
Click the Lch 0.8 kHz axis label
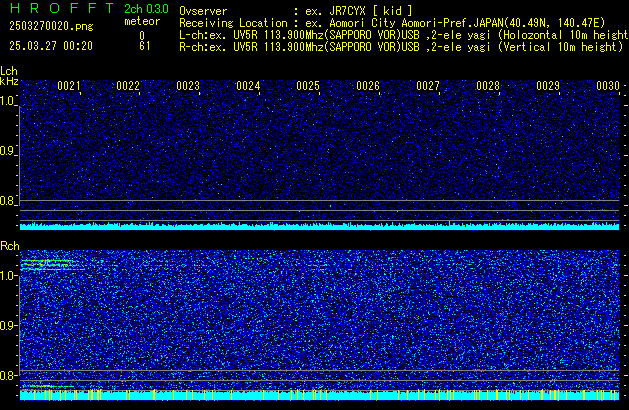click(7, 201)
